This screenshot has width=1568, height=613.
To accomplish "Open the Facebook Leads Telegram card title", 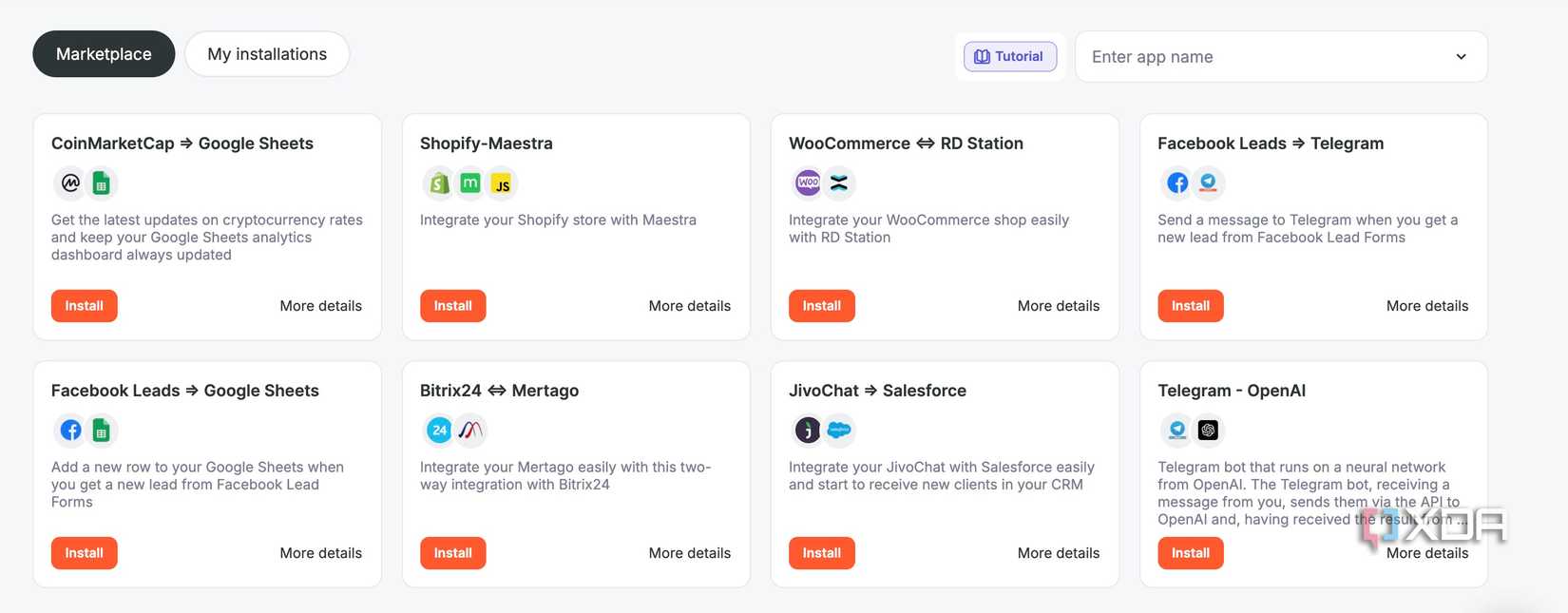I will point(1270,144).
